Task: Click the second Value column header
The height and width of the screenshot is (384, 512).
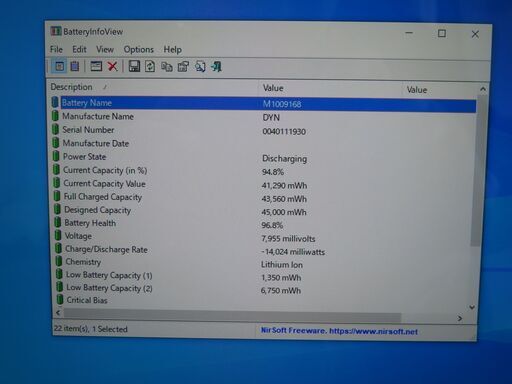Action: [440, 90]
